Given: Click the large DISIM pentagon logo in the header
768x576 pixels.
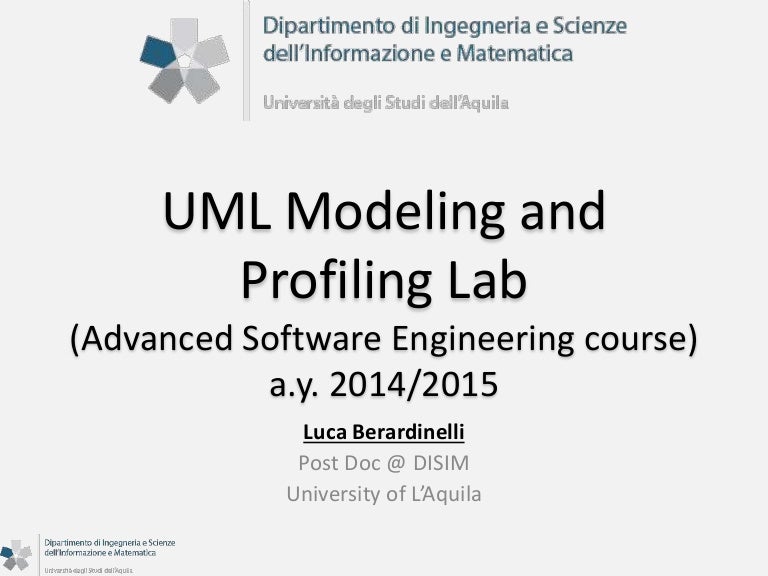Looking at the screenshot, I should coord(185,61).
